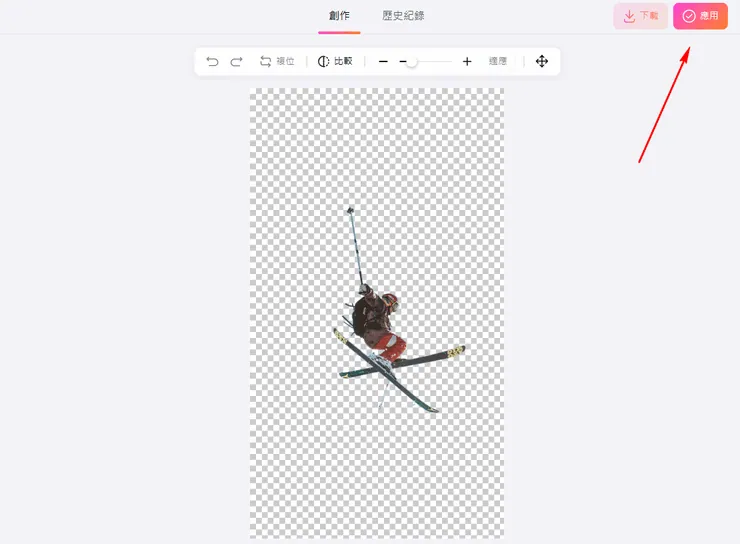Zoom out with the minus icon

[x=383, y=61]
